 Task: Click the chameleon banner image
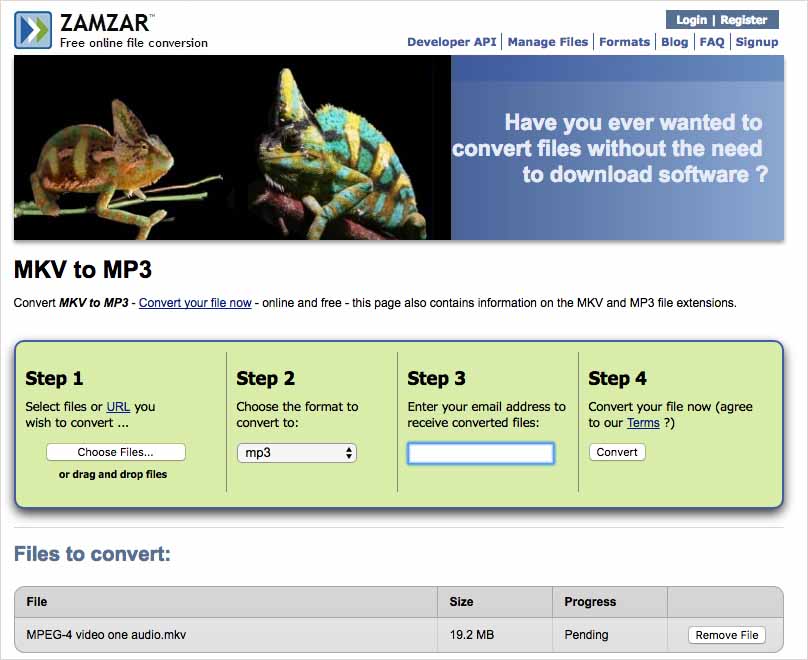click(x=232, y=147)
